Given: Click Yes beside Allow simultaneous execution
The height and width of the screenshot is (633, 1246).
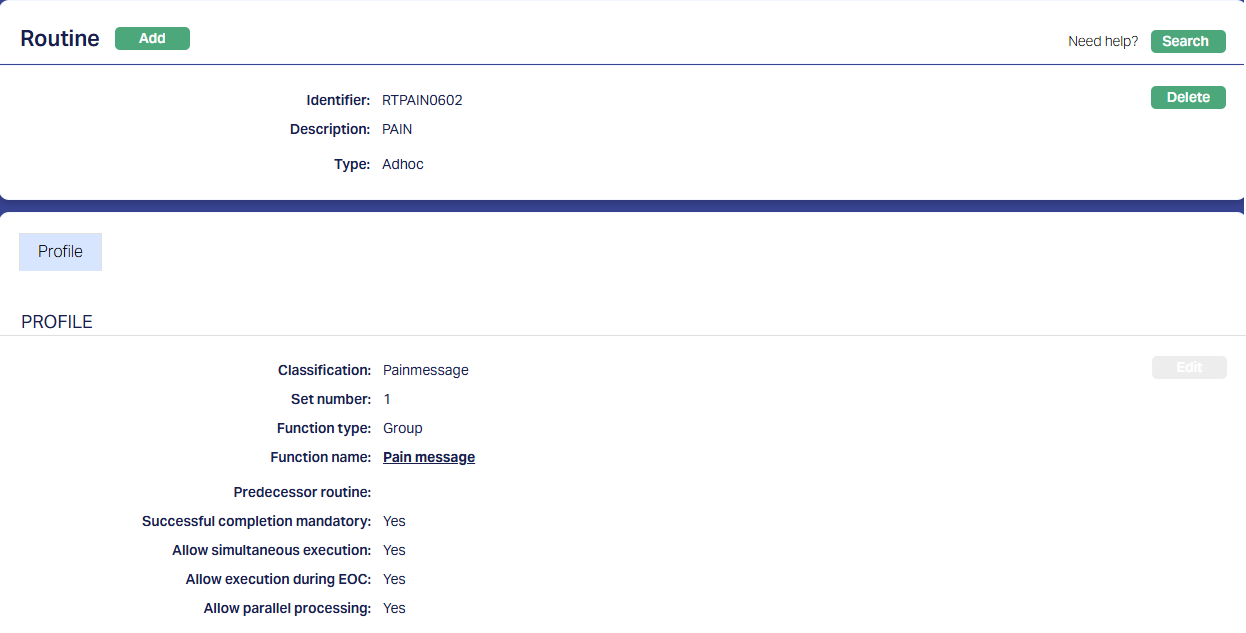Looking at the screenshot, I should pos(394,550).
